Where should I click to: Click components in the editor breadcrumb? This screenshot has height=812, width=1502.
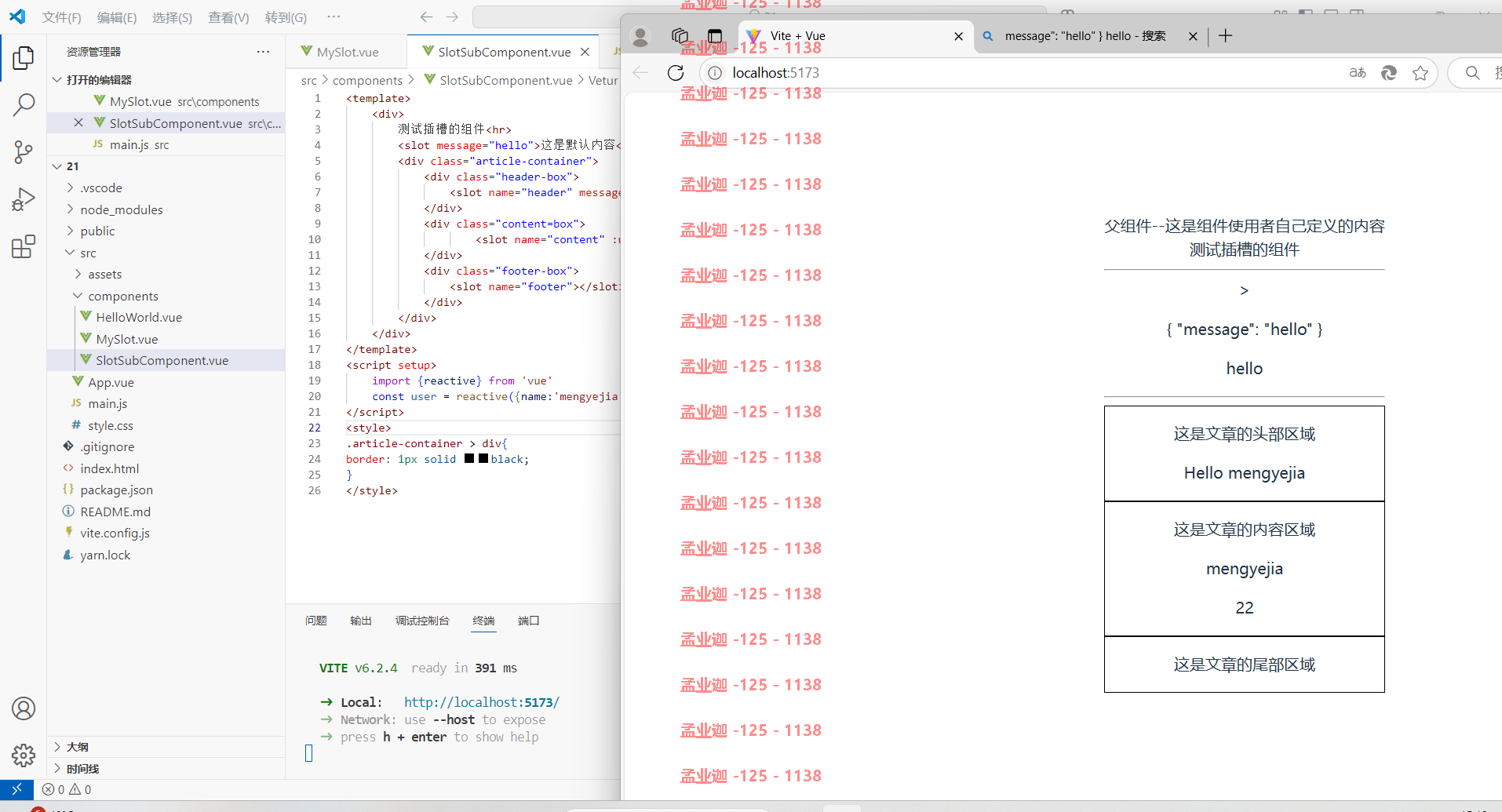(x=367, y=80)
